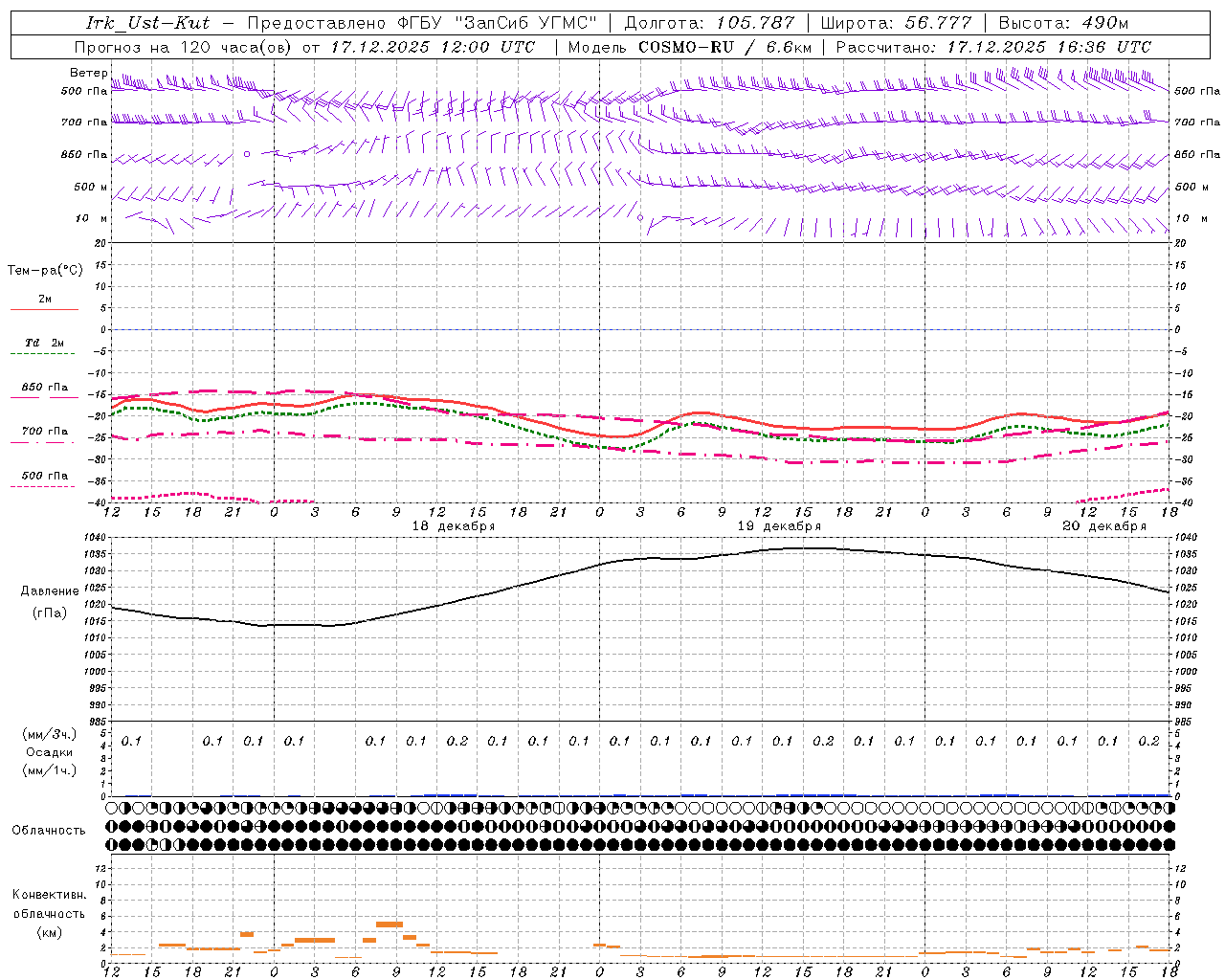Click the Облачность cloud cover label
The height and width of the screenshot is (980, 1225).
point(49,831)
